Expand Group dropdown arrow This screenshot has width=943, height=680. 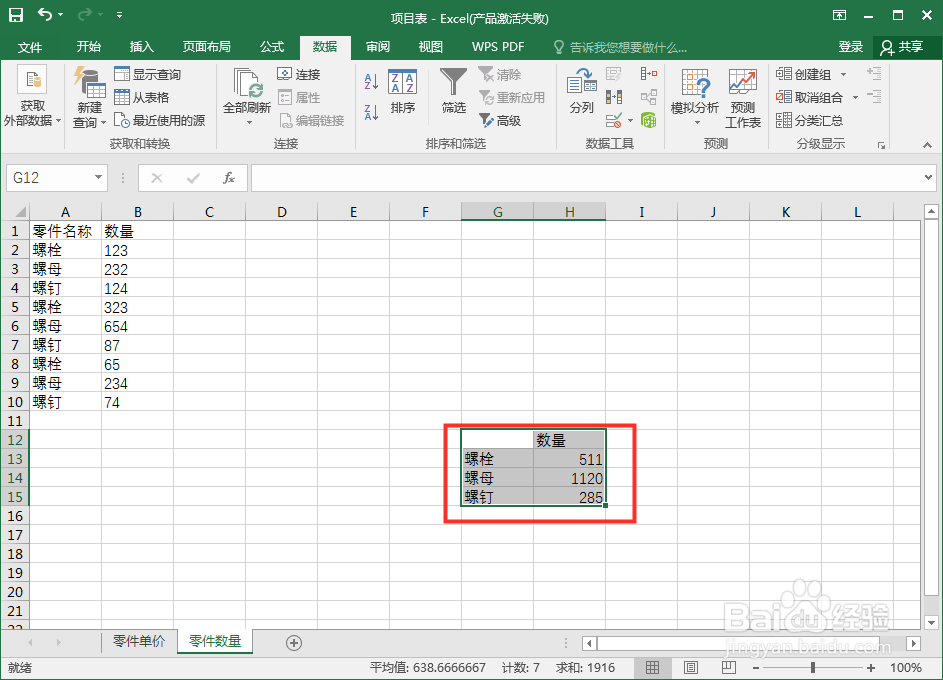point(843,74)
